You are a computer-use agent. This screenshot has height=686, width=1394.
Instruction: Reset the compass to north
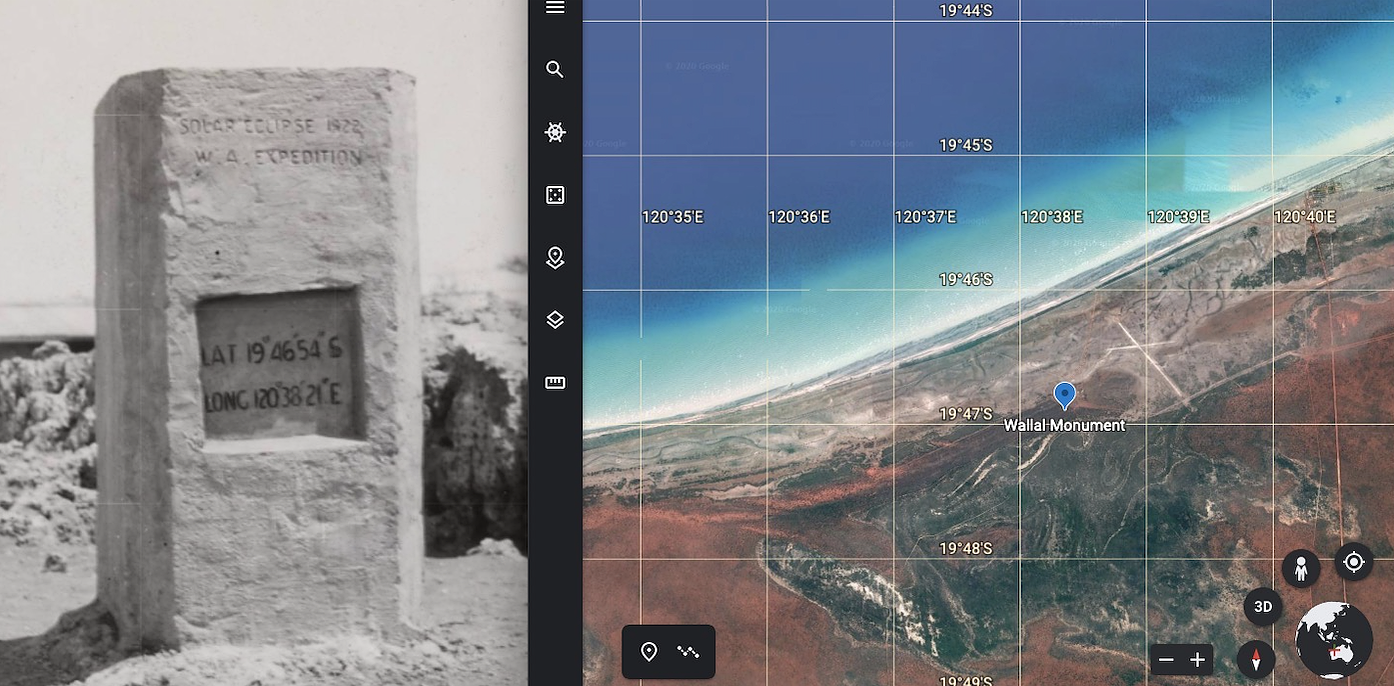tap(1256, 660)
